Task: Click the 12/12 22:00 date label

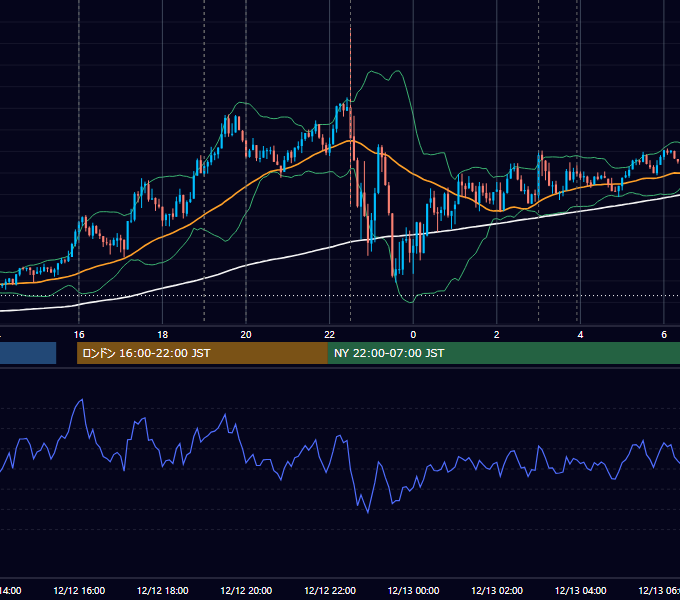Action: (330, 590)
